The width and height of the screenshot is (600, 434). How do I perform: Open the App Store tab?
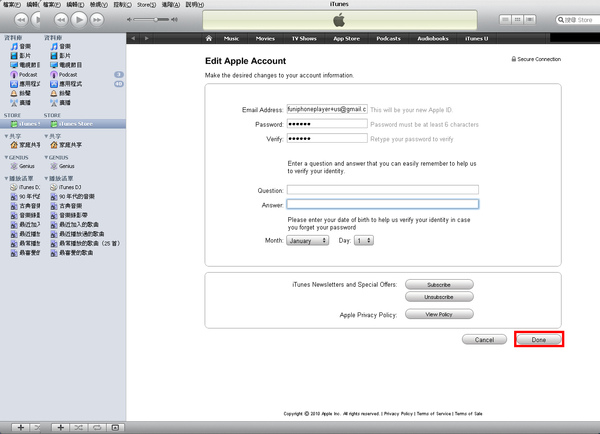coord(346,38)
